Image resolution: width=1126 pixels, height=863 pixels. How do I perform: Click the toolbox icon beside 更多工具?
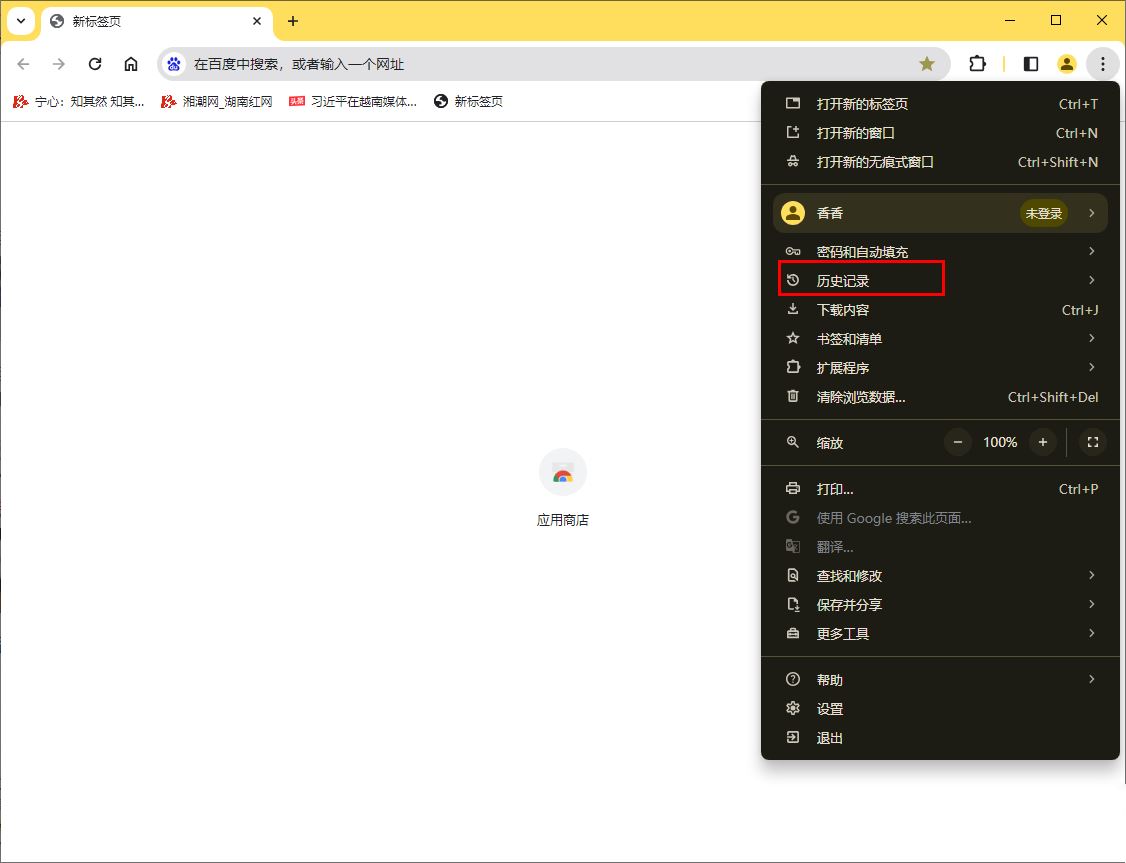793,633
